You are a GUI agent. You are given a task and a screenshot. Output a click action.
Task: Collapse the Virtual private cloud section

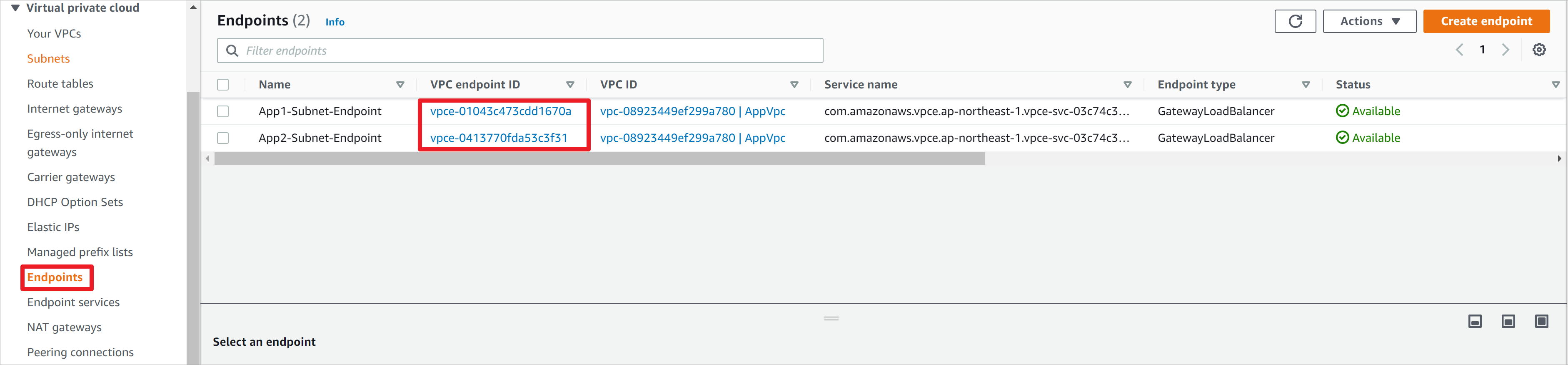click(x=15, y=8)
